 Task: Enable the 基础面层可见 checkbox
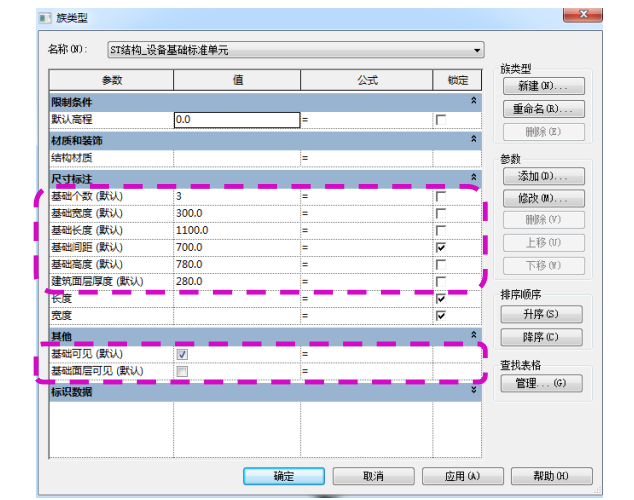(x=182, y=372)
